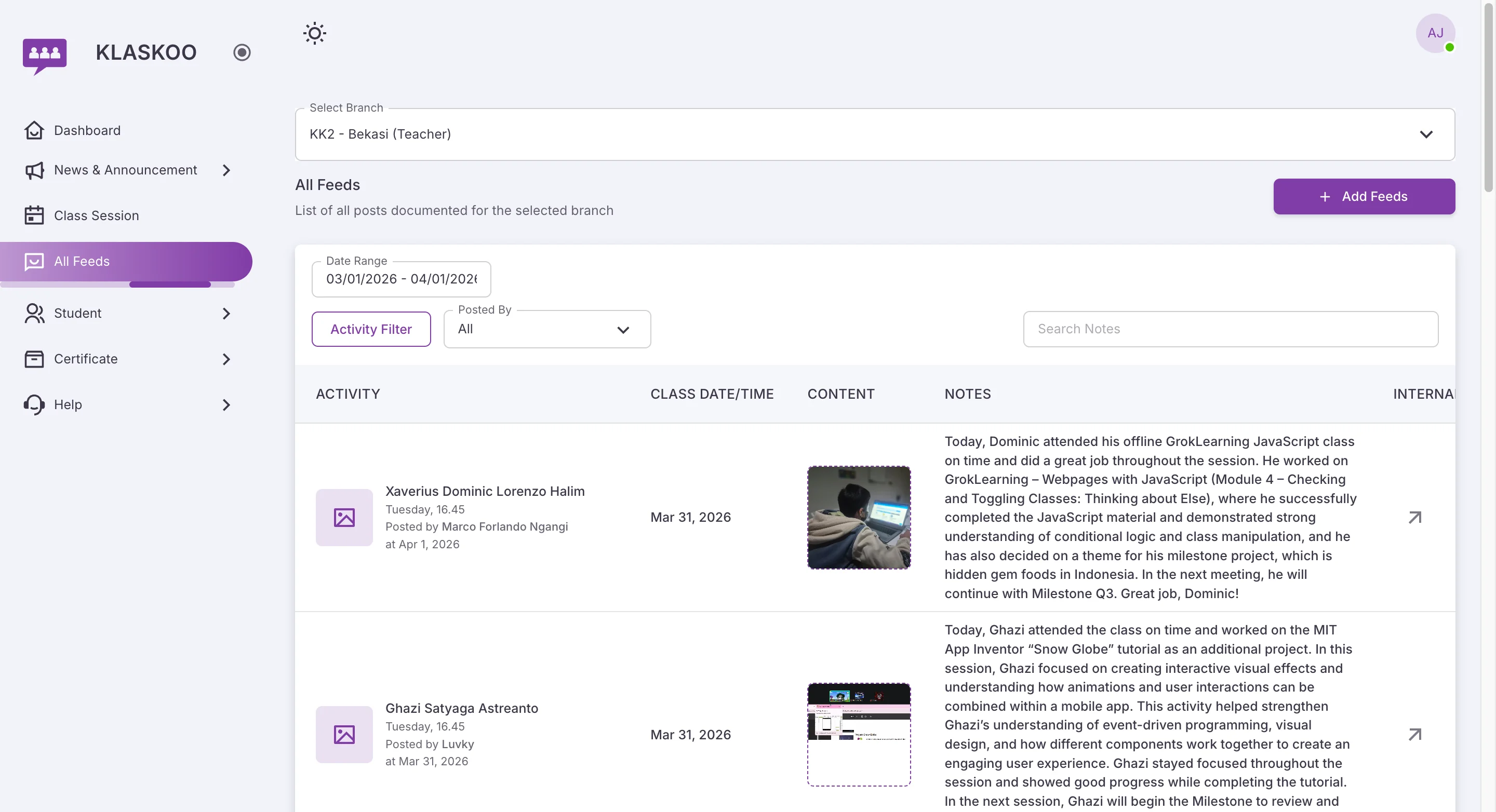Open Dominic's note via the arrow icon
Screen dimensions: 1496x812
[x=1414, y=517]
